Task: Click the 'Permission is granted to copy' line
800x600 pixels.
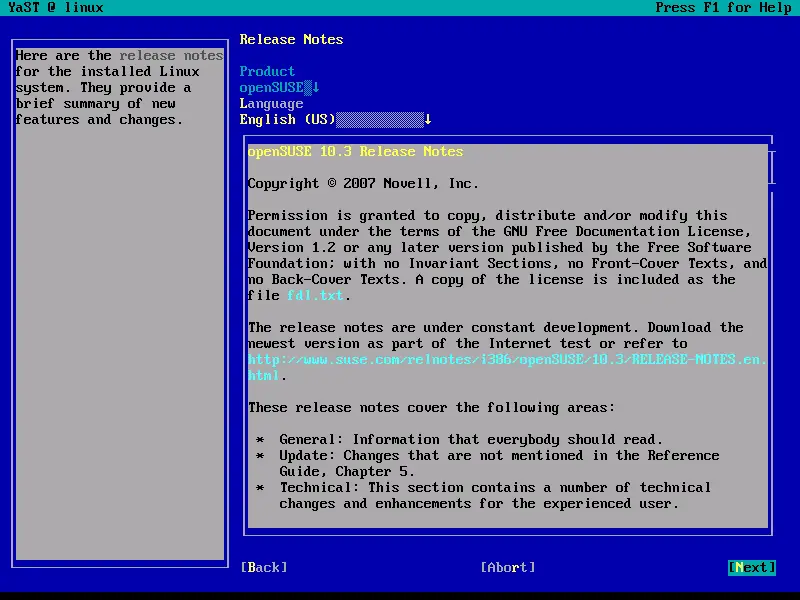Action: coord(487,215)
